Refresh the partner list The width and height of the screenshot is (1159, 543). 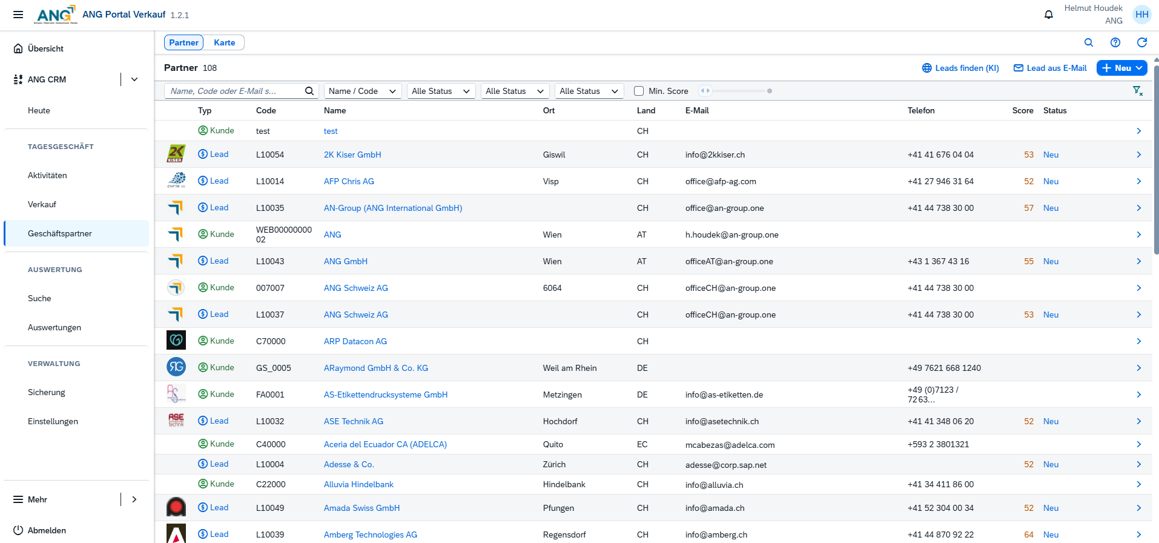point(1142,43)
